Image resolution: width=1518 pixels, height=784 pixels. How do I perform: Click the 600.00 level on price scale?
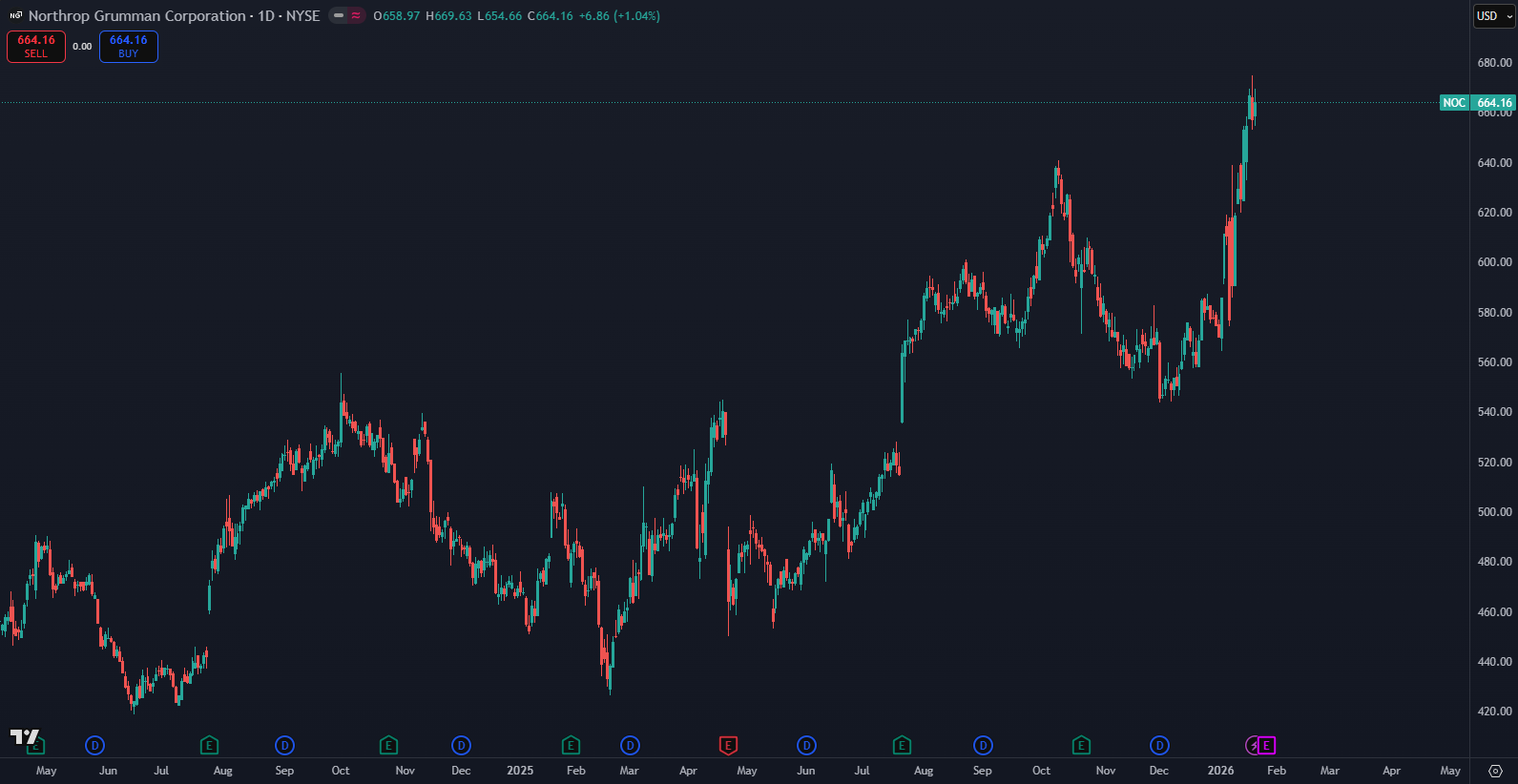pyautogui.click(x=1494, y=262)
